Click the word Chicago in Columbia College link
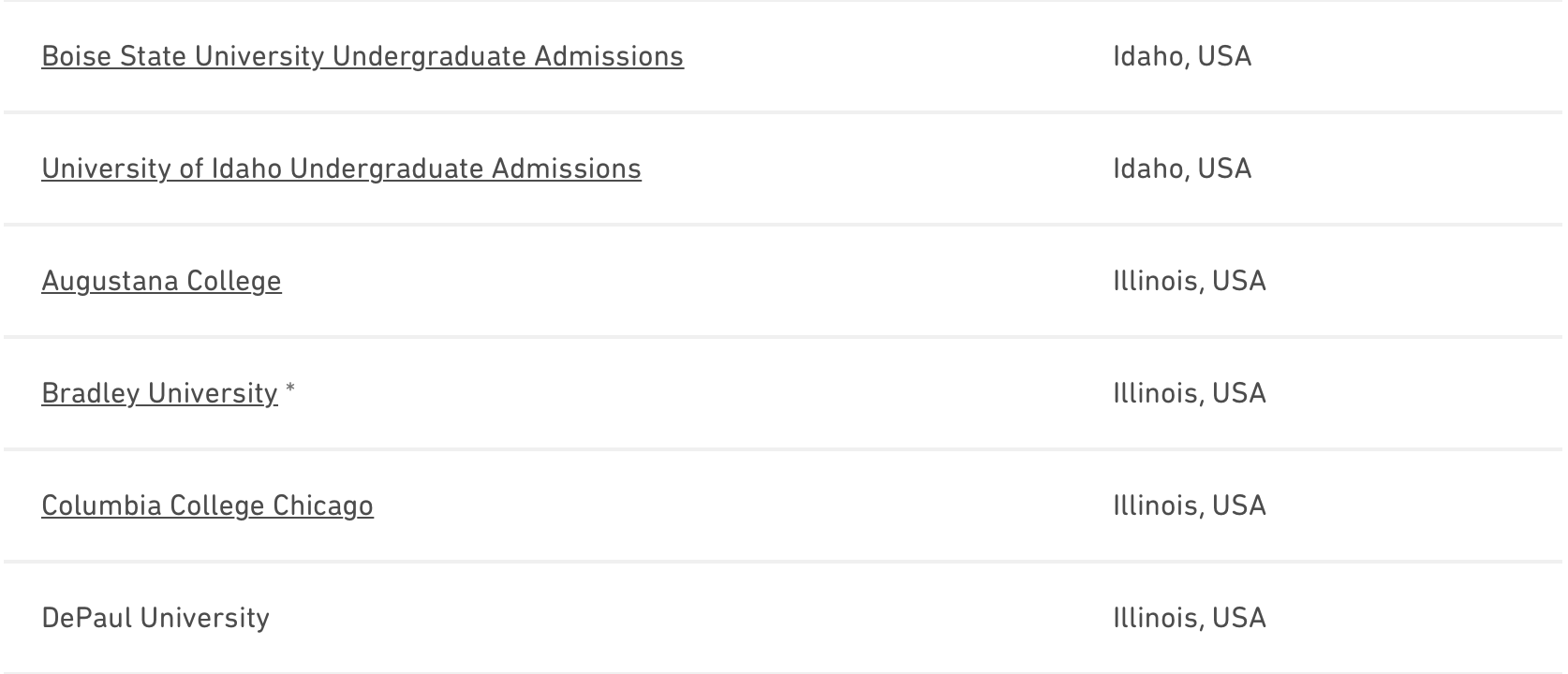 [x=323, y=505]
